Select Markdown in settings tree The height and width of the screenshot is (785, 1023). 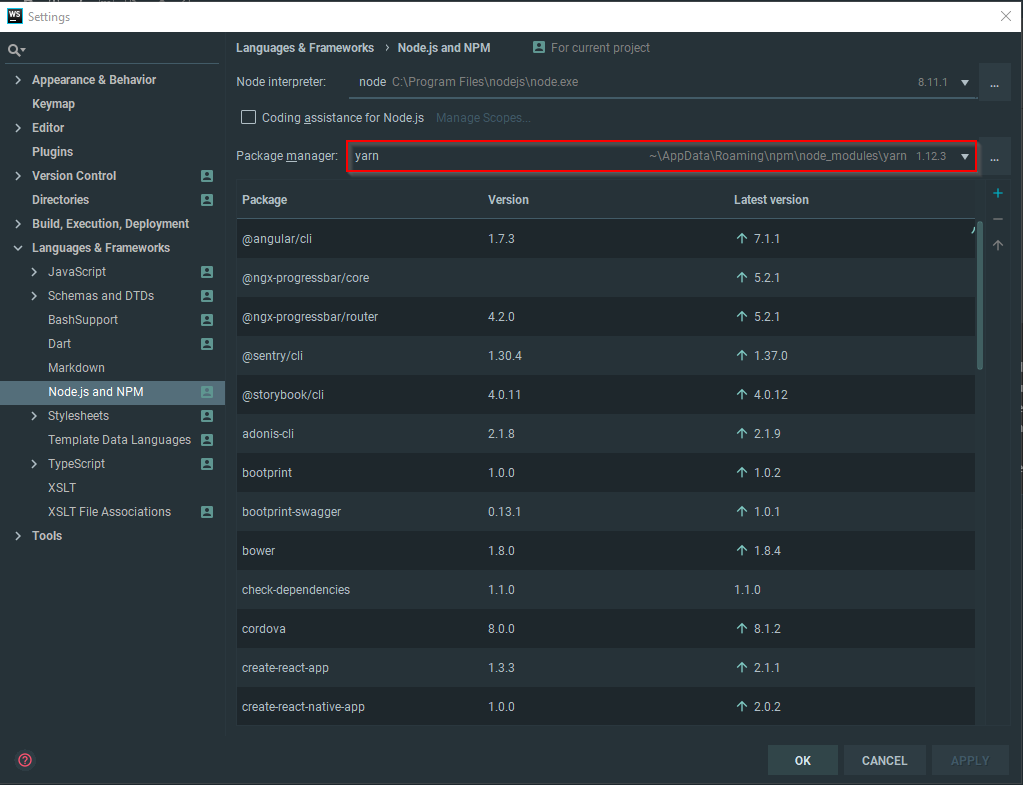[76, 367]
